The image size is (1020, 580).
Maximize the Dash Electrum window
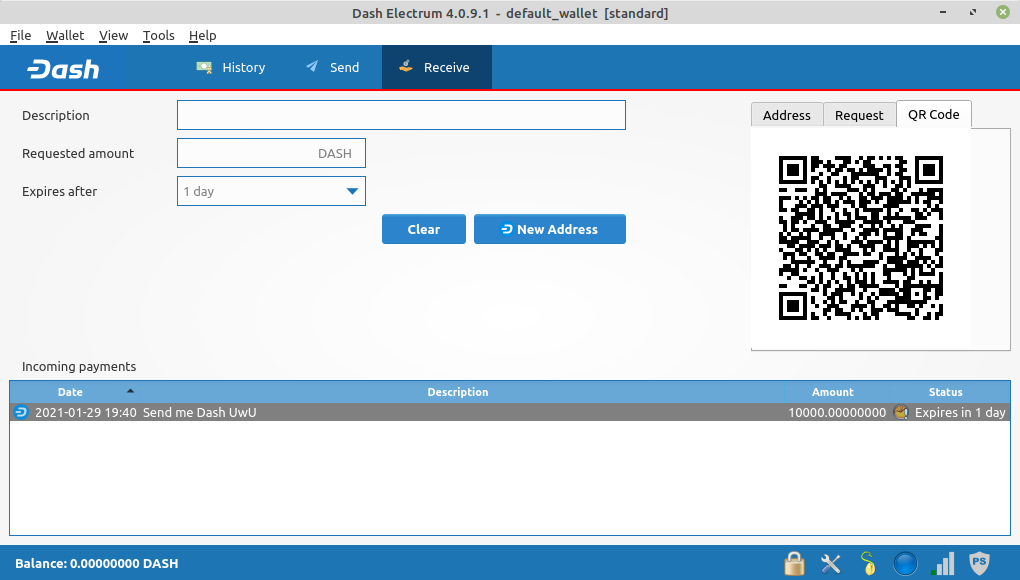pos(973,12)
